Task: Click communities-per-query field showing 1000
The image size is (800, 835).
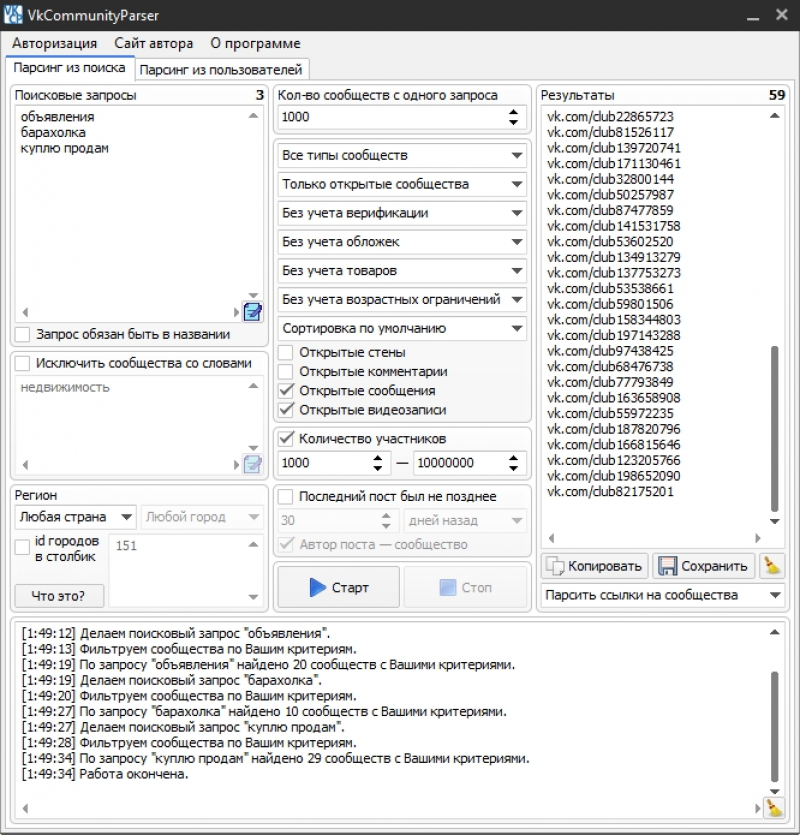Action: (x=391, y=117)
